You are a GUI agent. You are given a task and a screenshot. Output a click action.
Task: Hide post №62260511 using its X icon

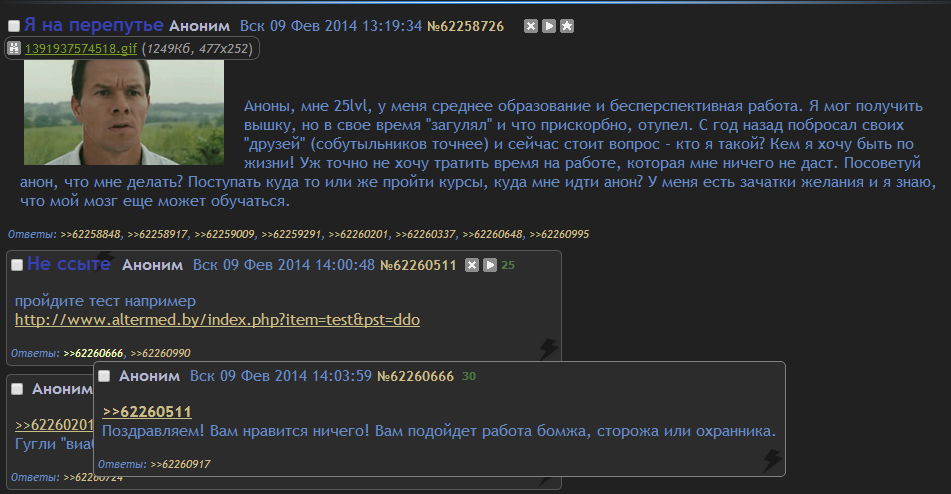[x=472, y=265]
